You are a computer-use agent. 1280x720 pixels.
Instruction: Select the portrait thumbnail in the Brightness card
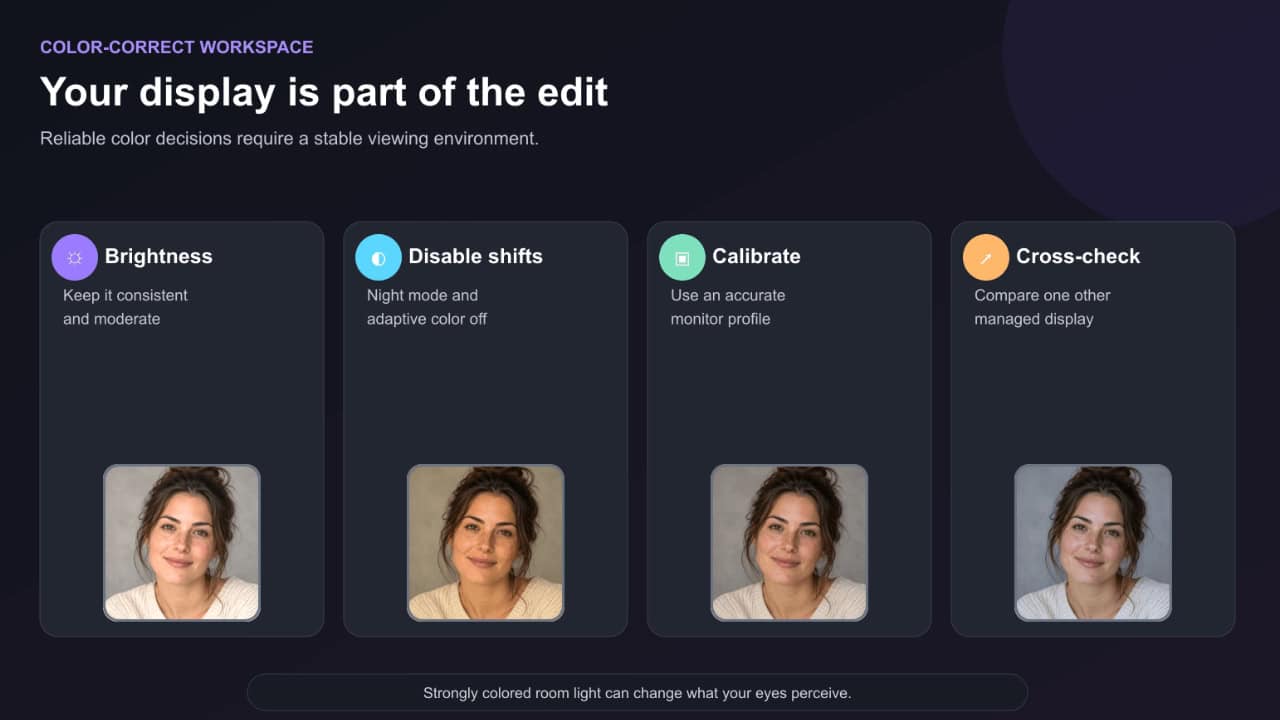click(182, 542)
